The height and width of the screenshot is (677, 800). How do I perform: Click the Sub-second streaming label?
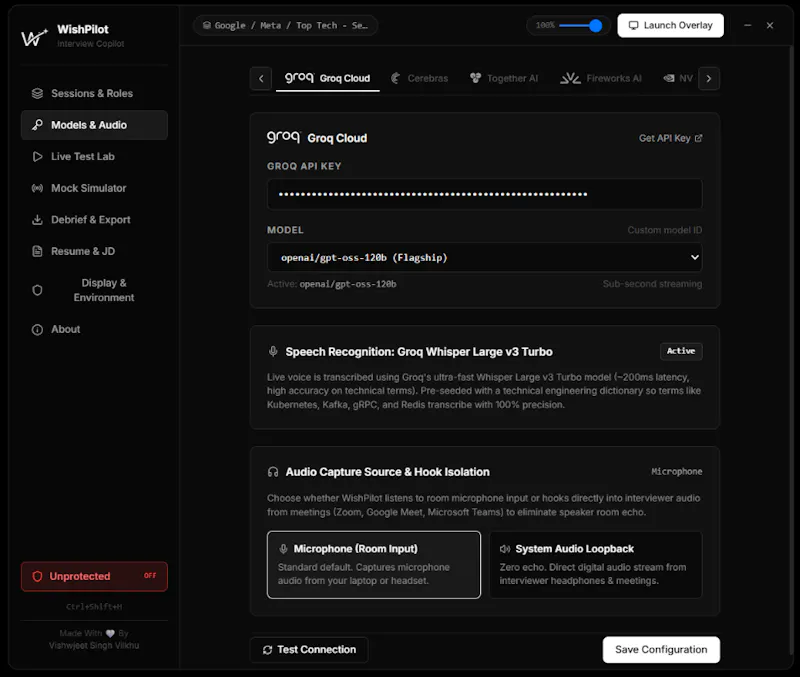[652, 284]
